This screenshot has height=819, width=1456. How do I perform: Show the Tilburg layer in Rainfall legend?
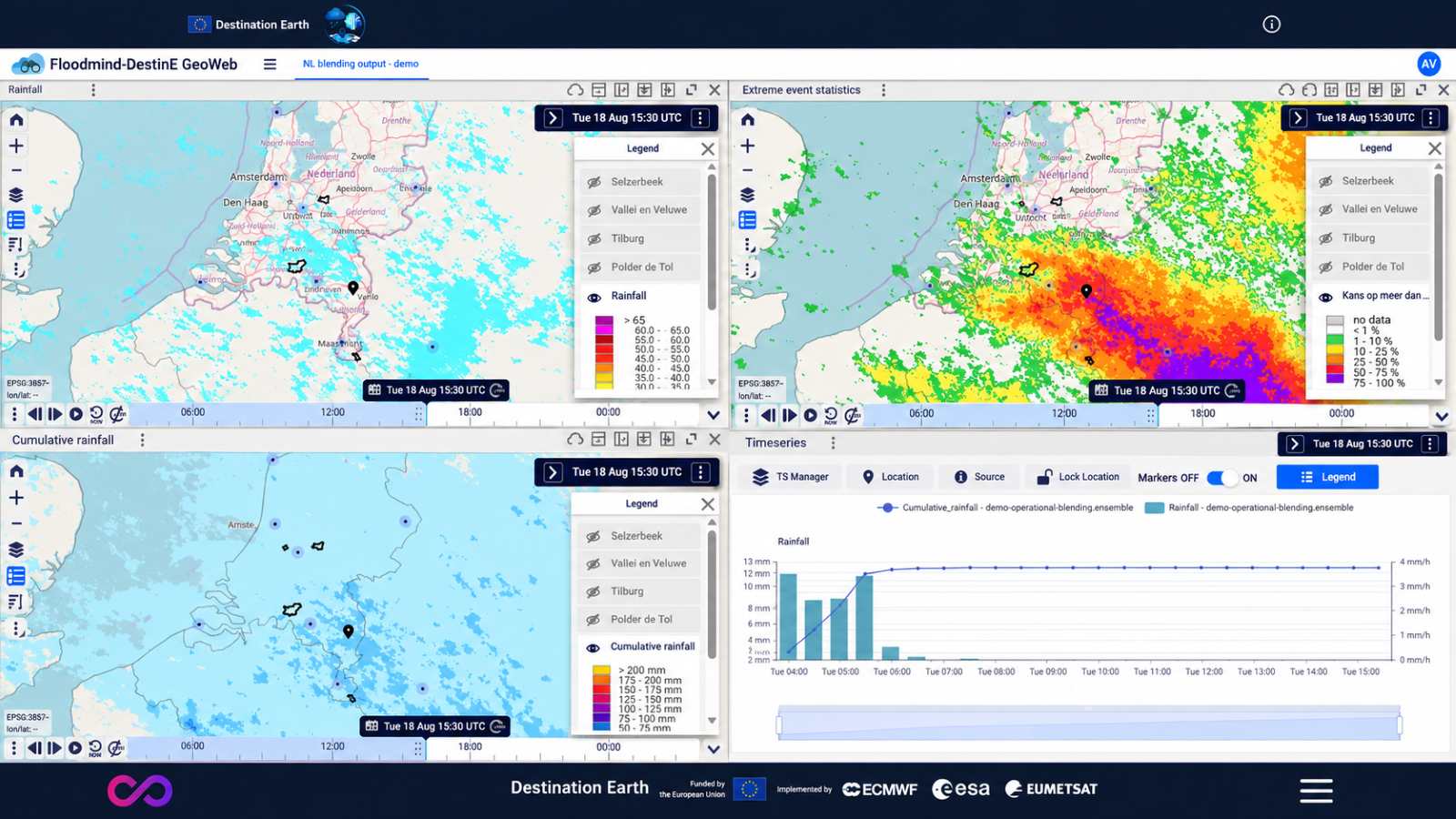pyautogui.click(x=594, y=238)
